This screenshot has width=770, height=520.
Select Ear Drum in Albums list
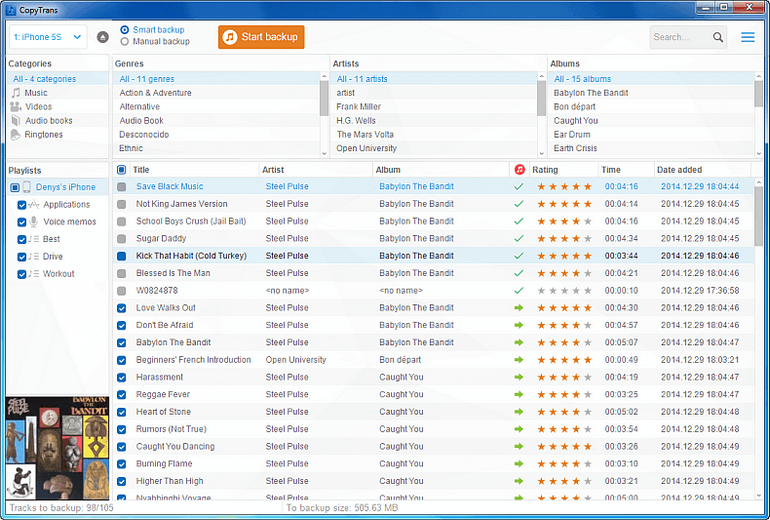573,135
